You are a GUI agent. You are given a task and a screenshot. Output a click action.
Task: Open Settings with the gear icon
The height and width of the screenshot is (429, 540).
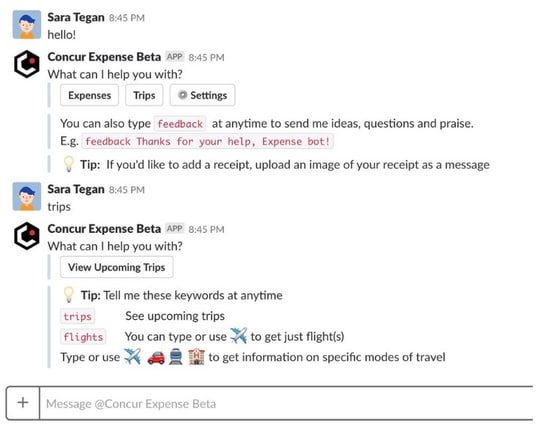click(202, 95)
